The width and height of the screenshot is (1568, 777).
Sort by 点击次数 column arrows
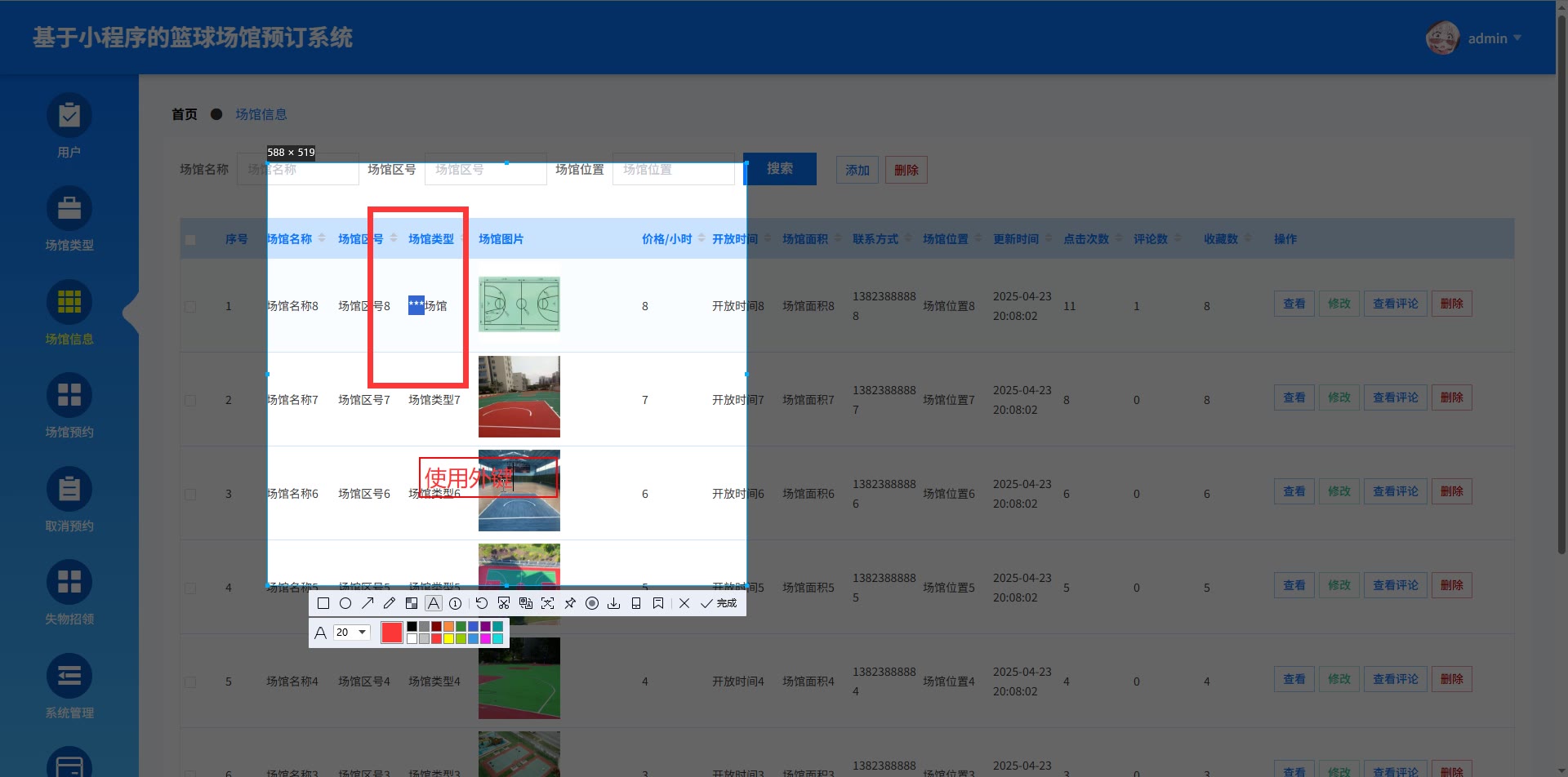pyautogui.click(x=1117, y=239)
